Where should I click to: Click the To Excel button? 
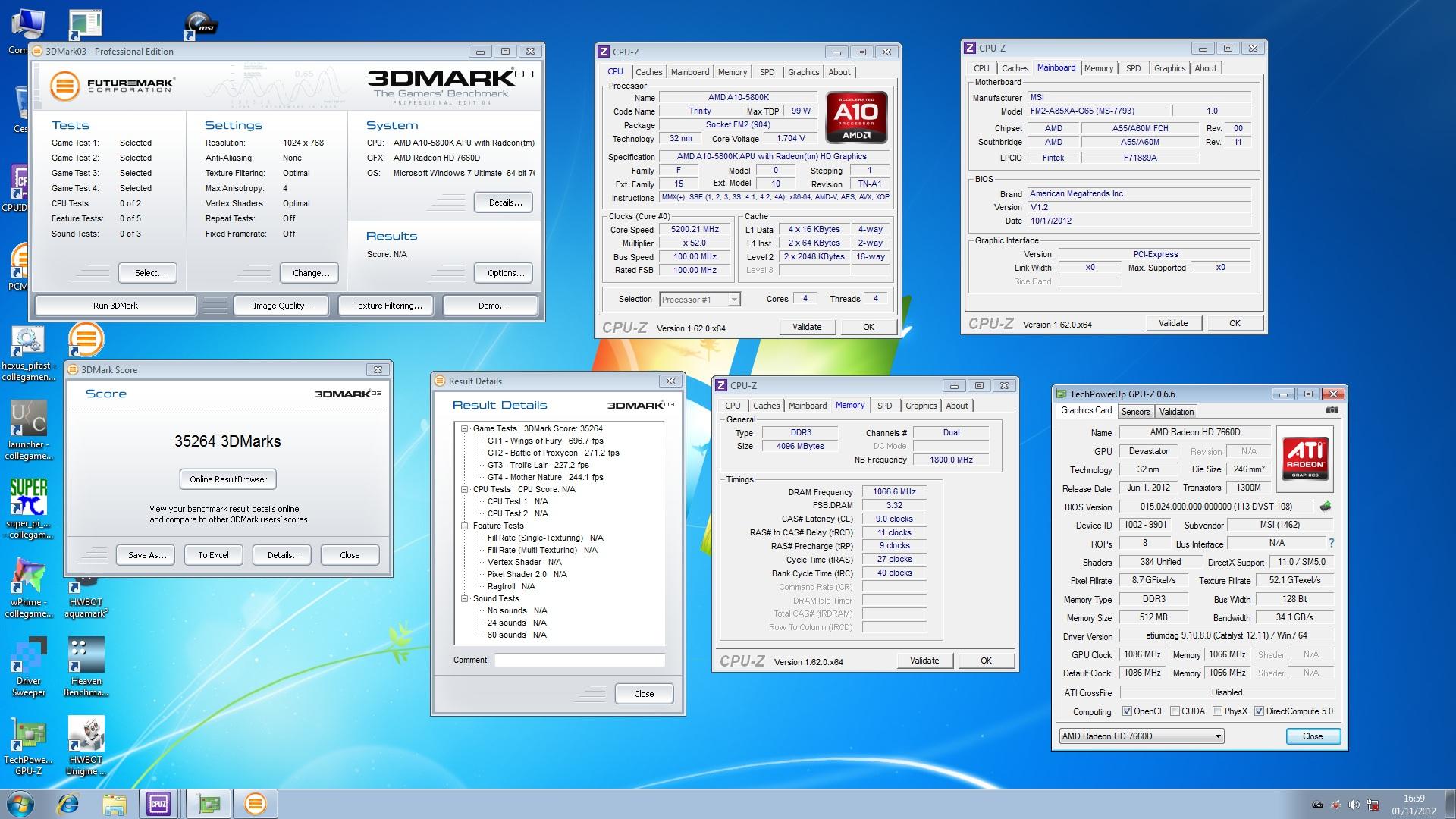(213, 555)
